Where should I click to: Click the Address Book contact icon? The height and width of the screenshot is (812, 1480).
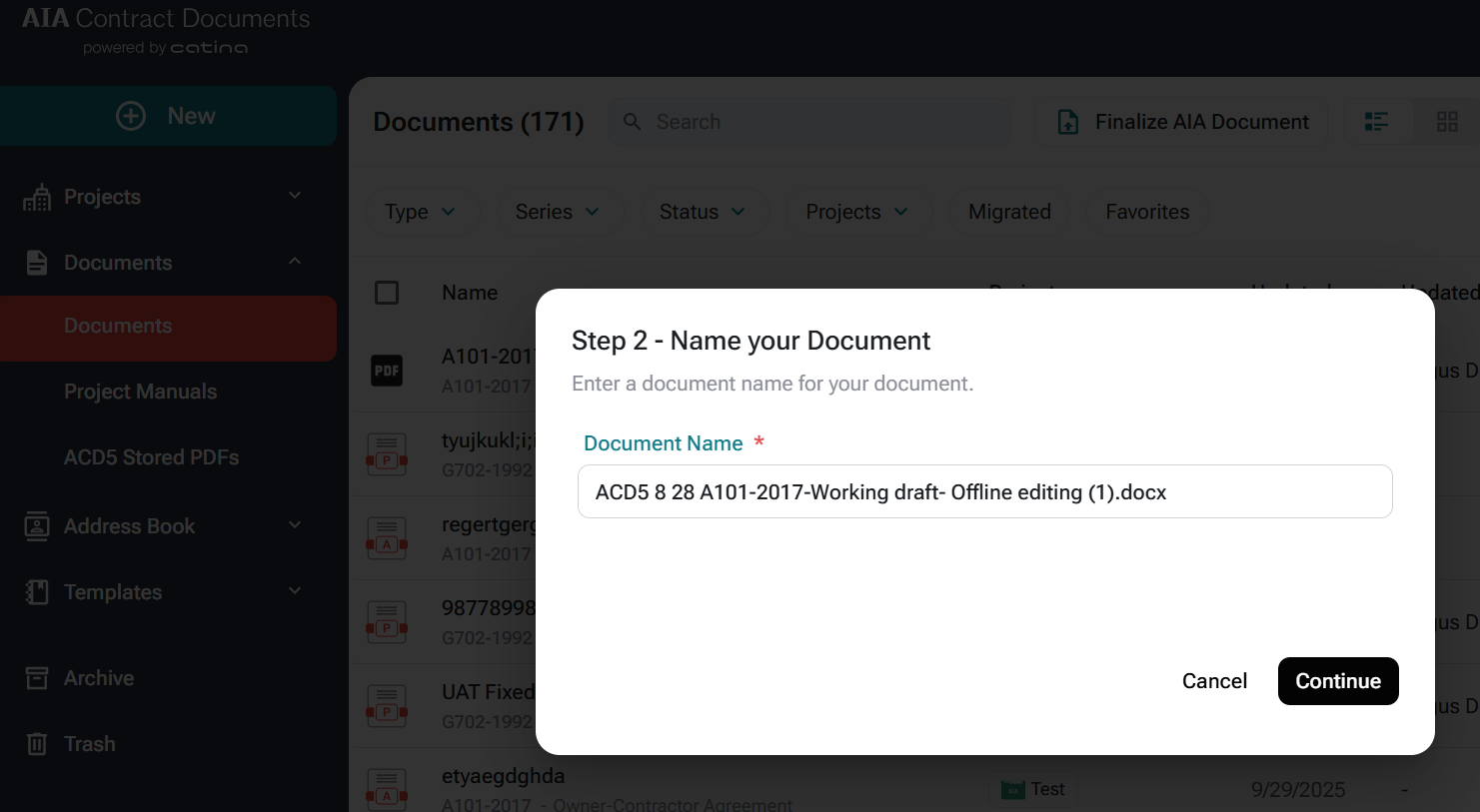37,526
